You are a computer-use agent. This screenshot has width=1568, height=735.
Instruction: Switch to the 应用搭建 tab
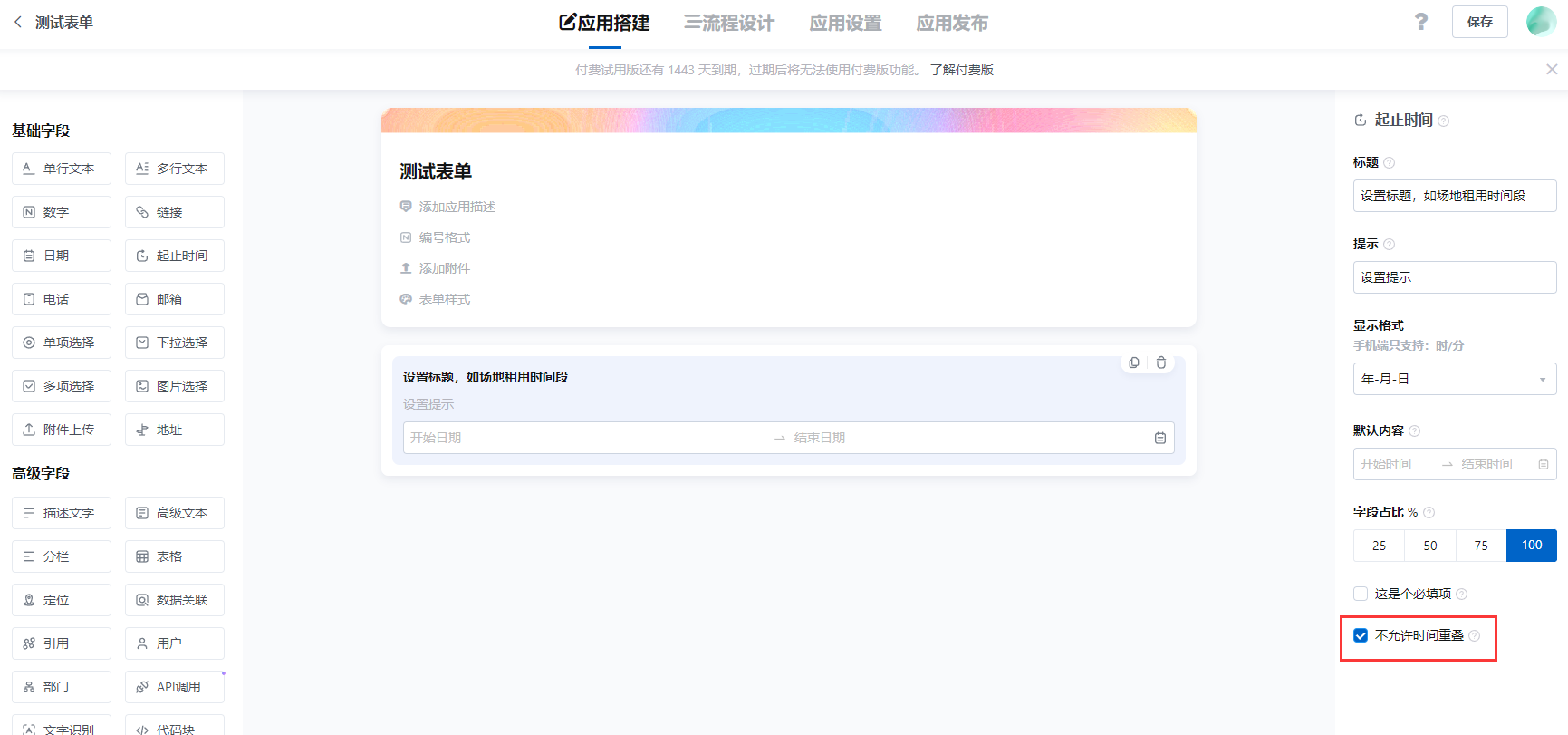pyautogui.click(x=604, y=23)
